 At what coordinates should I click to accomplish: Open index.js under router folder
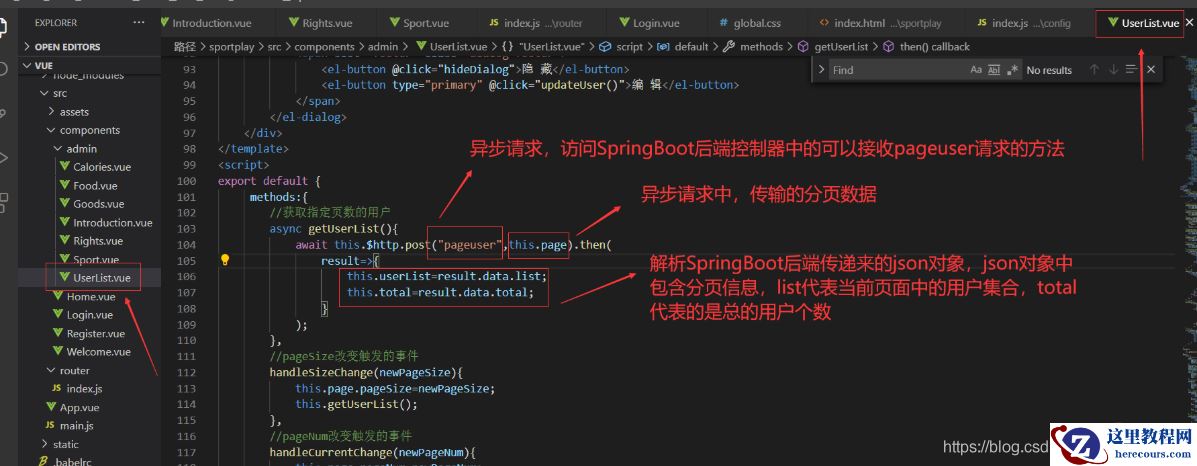click(84, 389)
